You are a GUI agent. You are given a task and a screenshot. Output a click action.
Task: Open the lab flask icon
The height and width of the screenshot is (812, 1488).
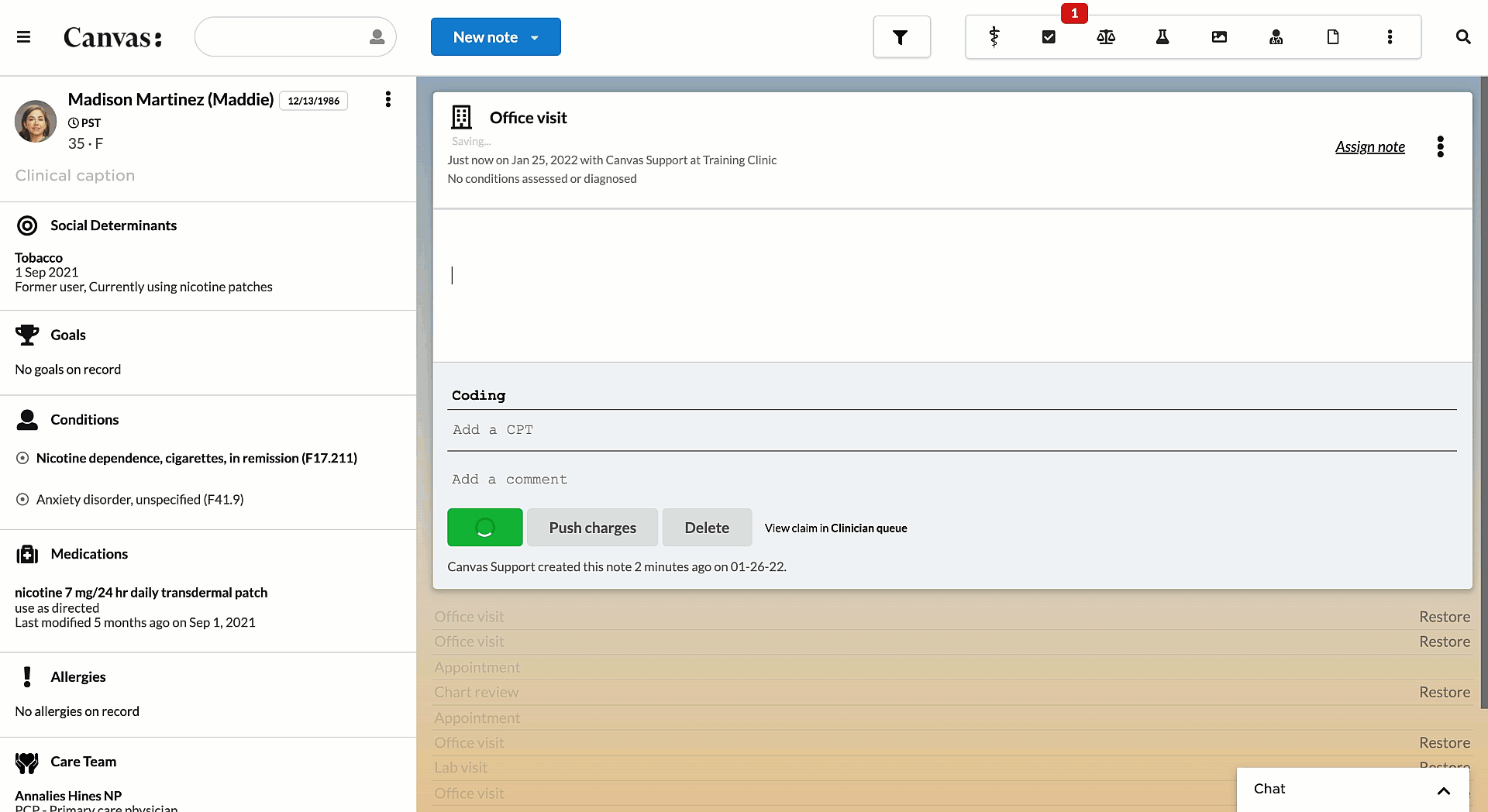[x=1162, y=37]
